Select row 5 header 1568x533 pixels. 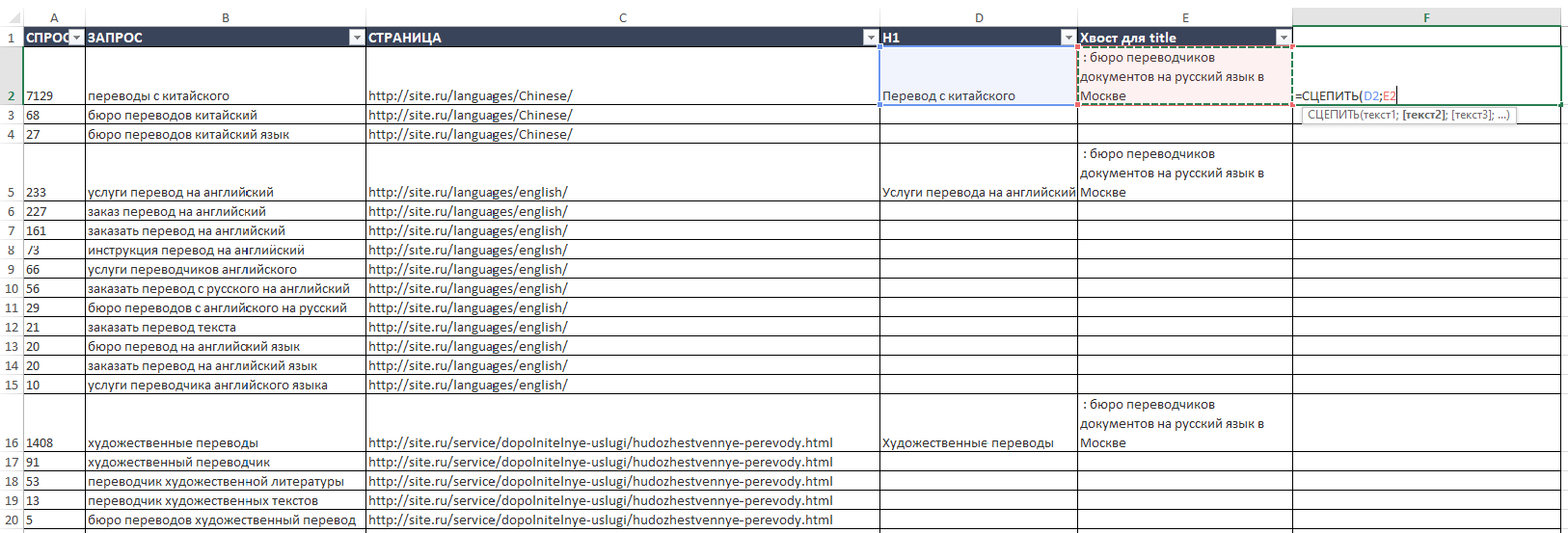click(12, 192)
